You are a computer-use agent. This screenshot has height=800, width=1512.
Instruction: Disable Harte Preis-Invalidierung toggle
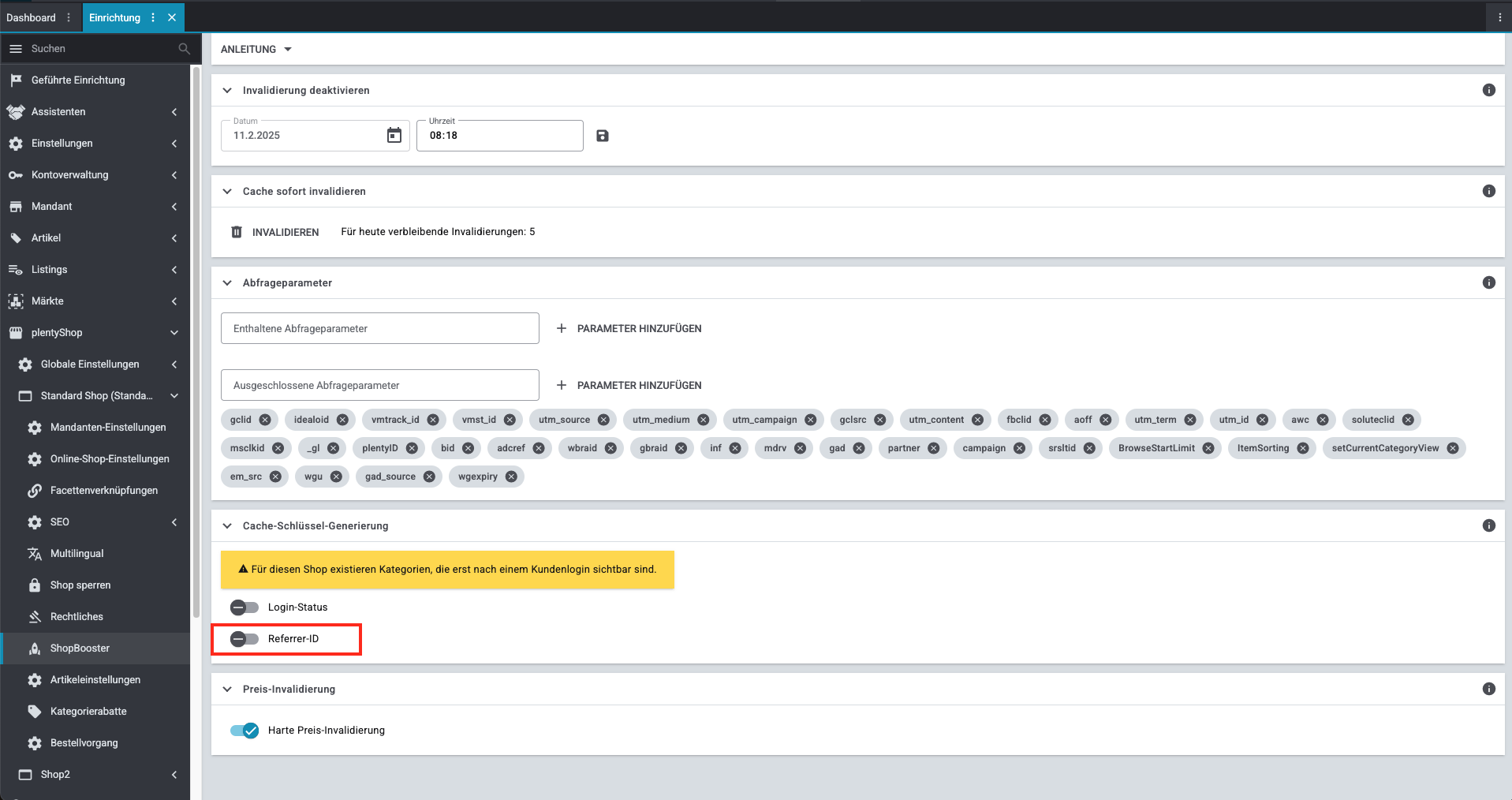pyautogui.click(x=245, y=731)
